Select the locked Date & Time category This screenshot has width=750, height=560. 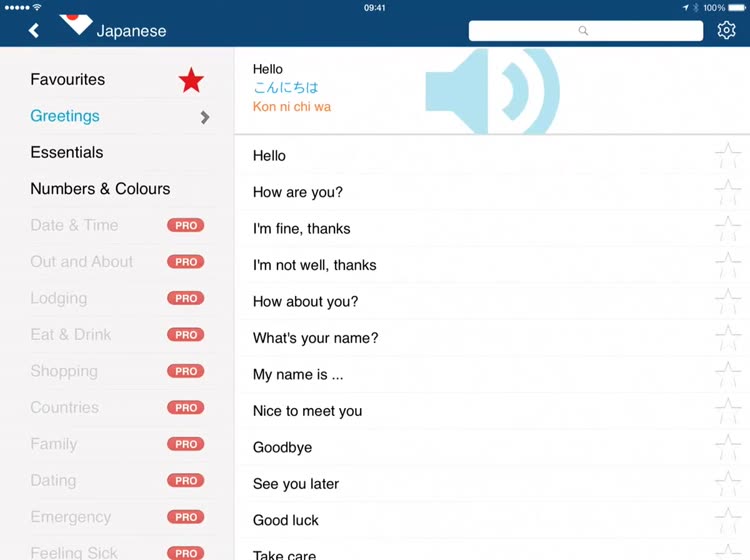117,225
